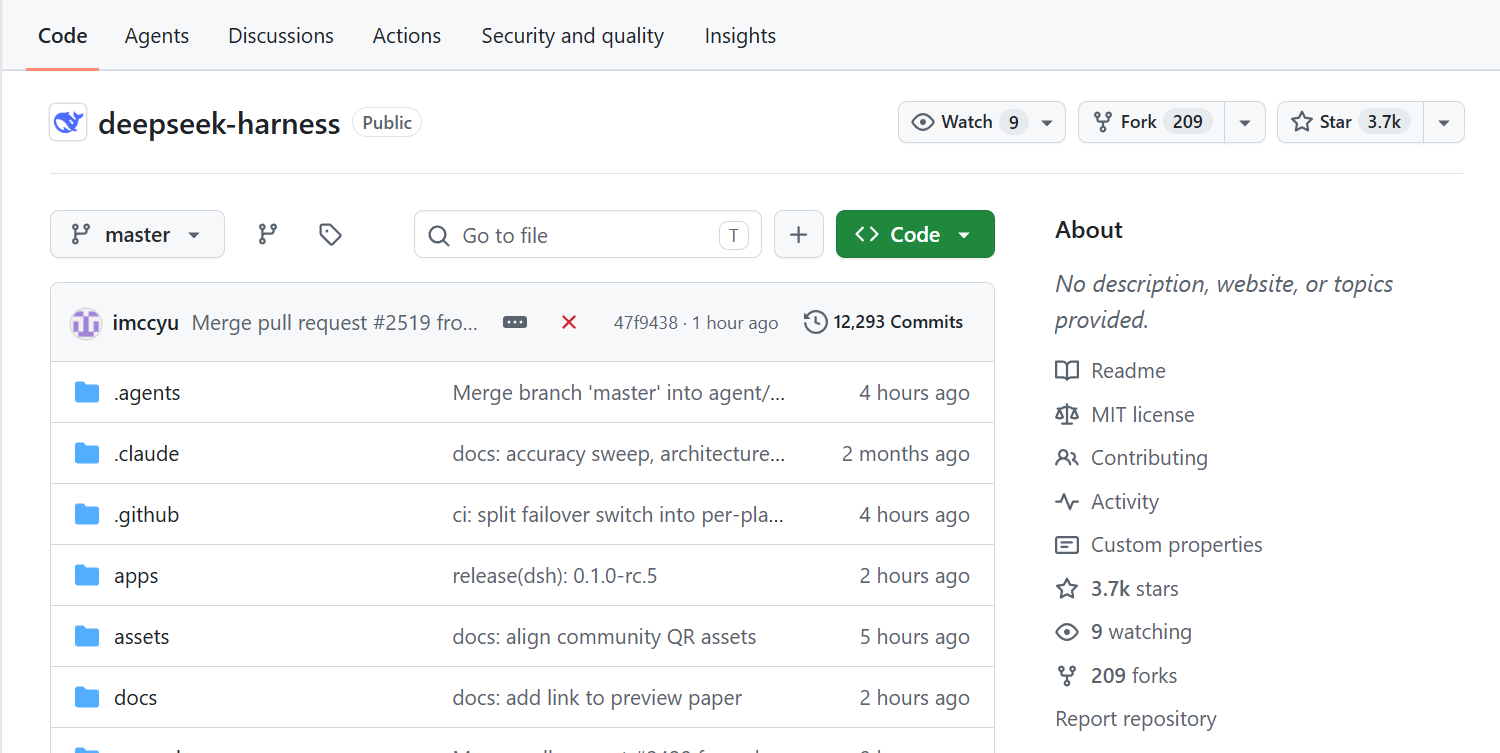Focus the Go to file search field
The width and height of the screenshot is (1500, 753).
(588, 234)
